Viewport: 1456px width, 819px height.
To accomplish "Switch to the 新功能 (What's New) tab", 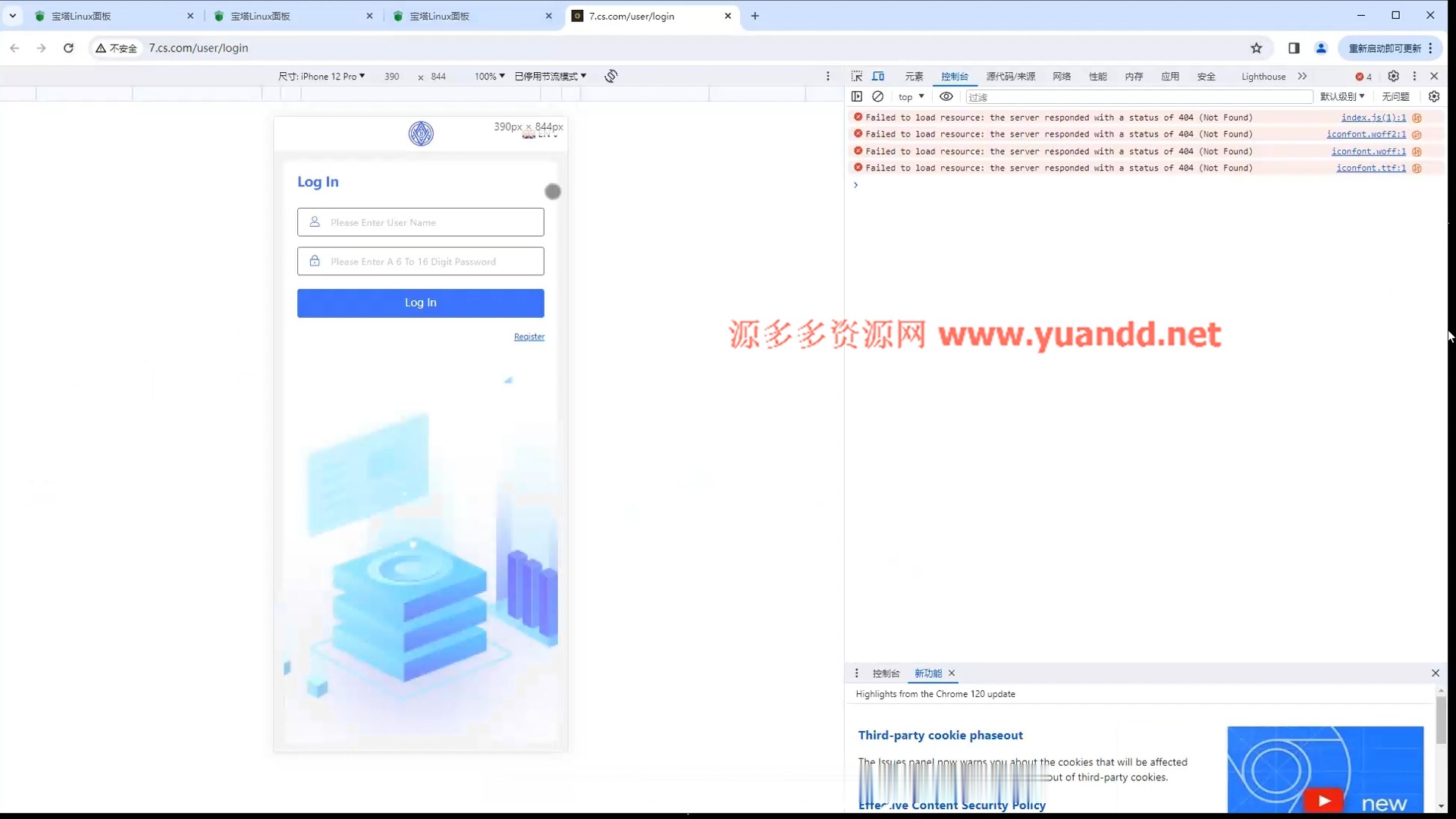I will (927, 673).
